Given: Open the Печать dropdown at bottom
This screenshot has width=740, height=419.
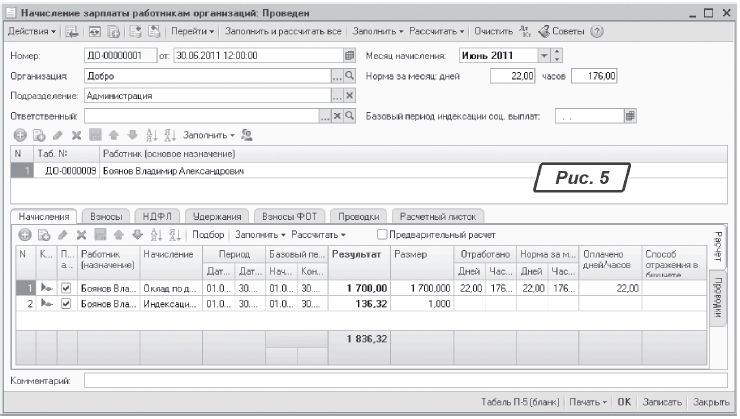Looking at the screenshot, I should (x=589, y=402).
